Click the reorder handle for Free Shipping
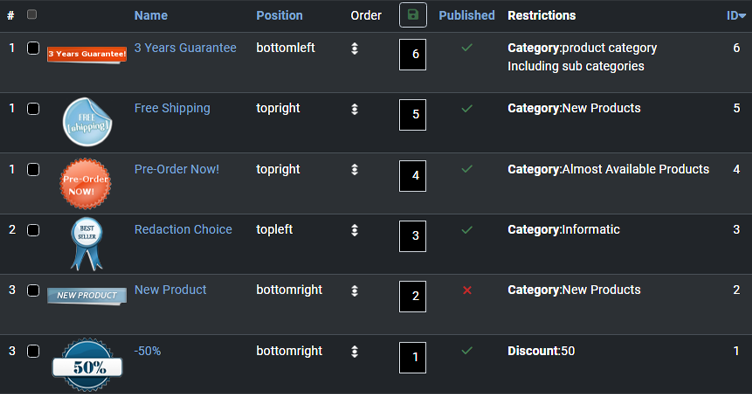The width and height of the screenshot is (752, 394). coord(354,109)
